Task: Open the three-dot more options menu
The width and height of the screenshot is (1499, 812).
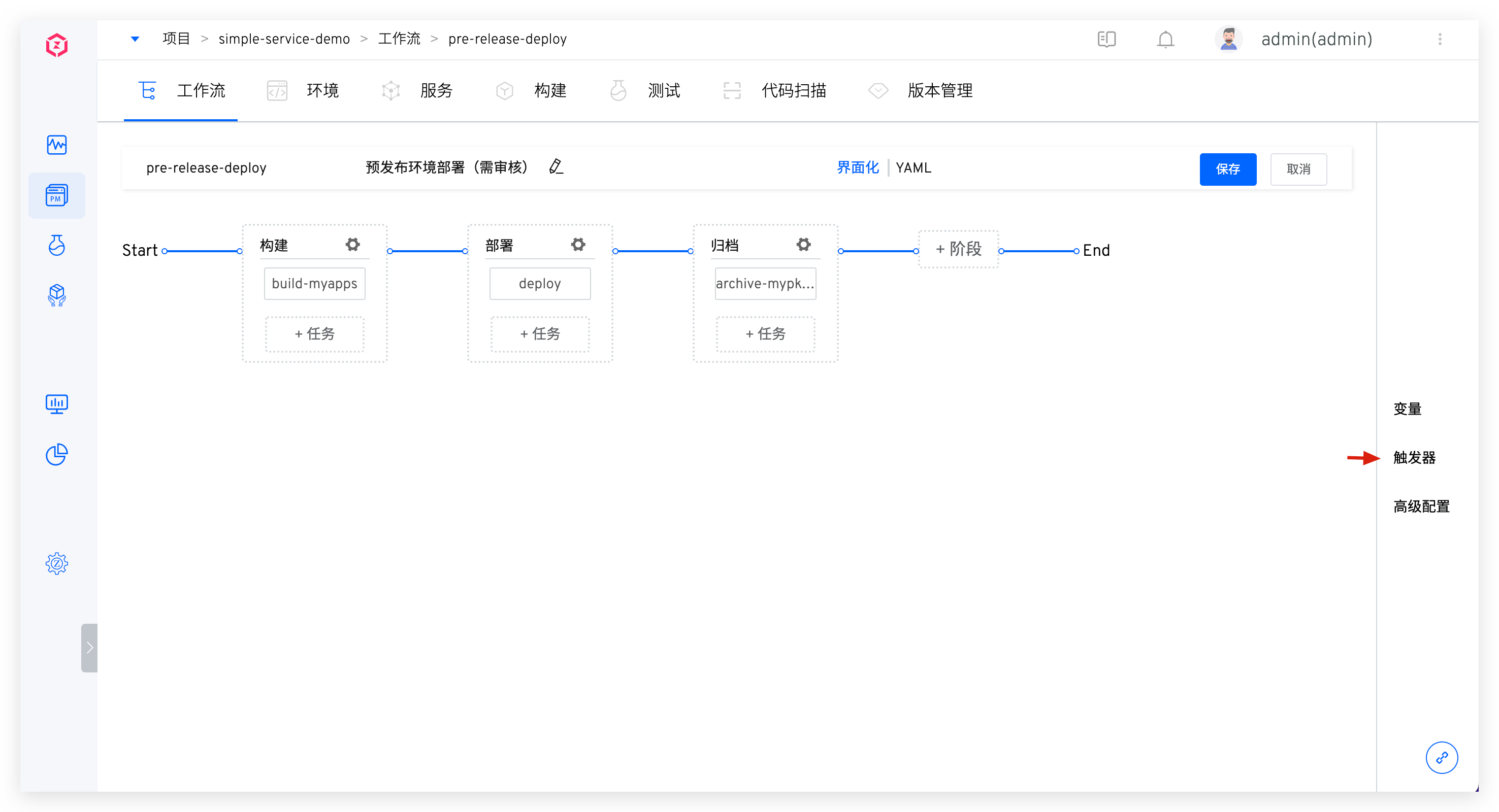Action: click(x=1440, y=39)
